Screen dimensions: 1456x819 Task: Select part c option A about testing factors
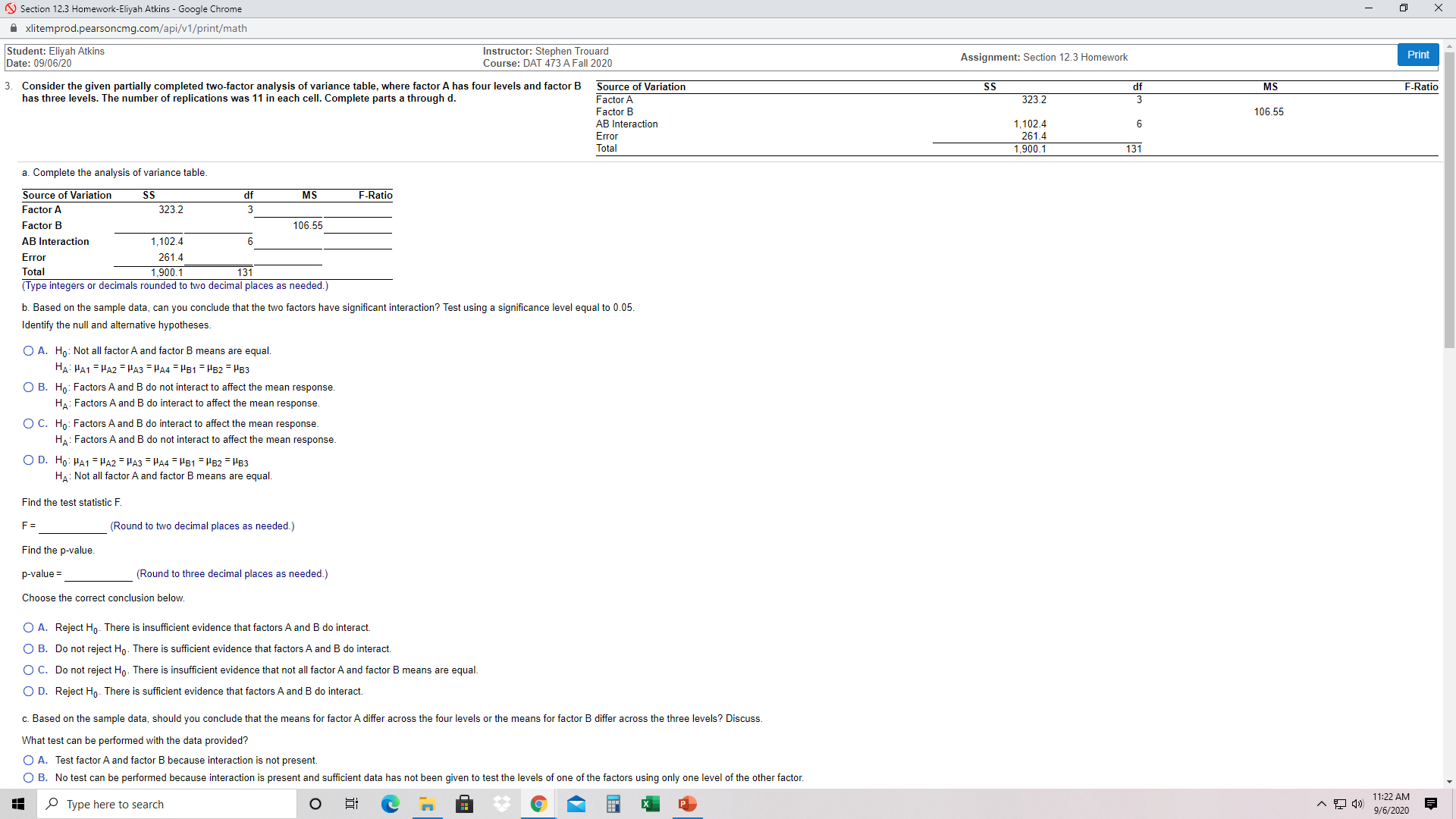coord(28,761)
